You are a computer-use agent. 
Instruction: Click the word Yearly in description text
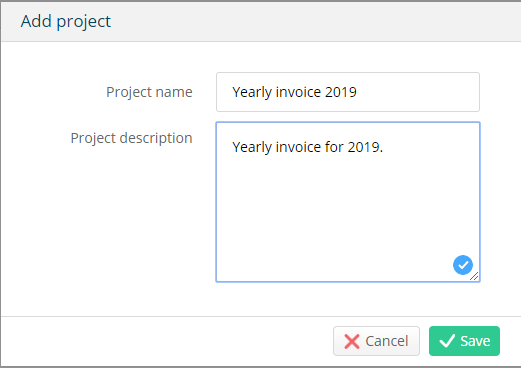tap(252, 147)
